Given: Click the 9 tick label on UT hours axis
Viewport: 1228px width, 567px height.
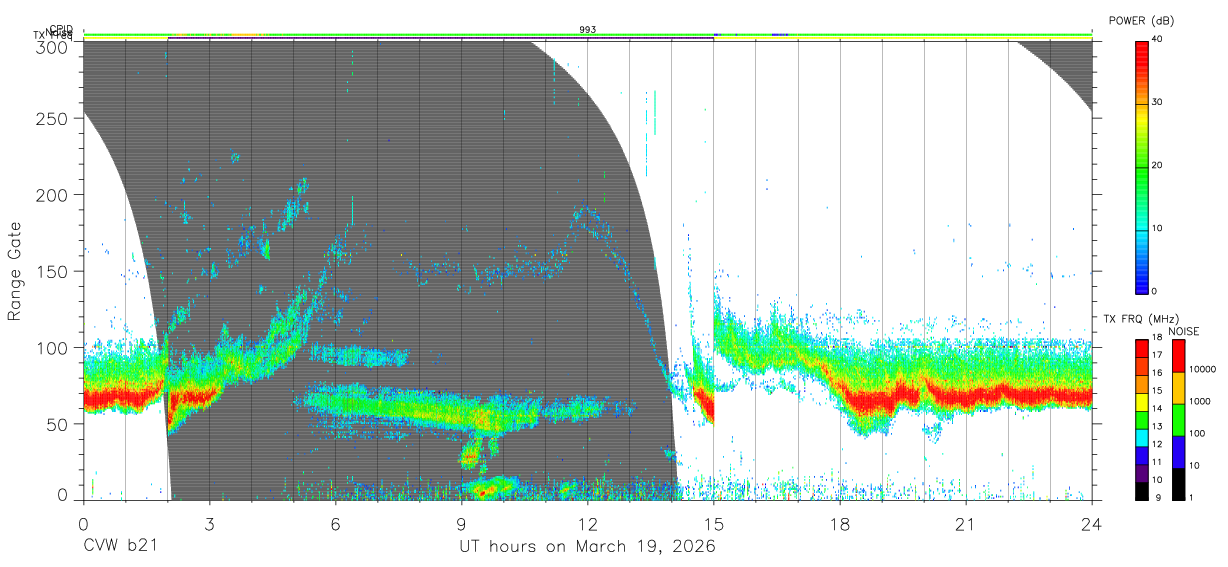Looking at the screenshot, I should (x=461, y=523).
